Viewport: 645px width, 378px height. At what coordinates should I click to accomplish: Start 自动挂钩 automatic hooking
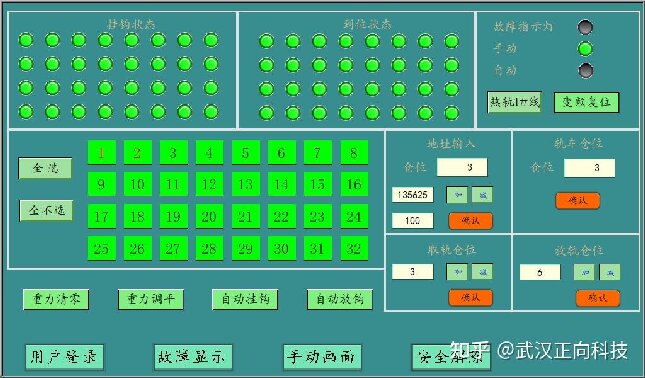click(245, 299)
